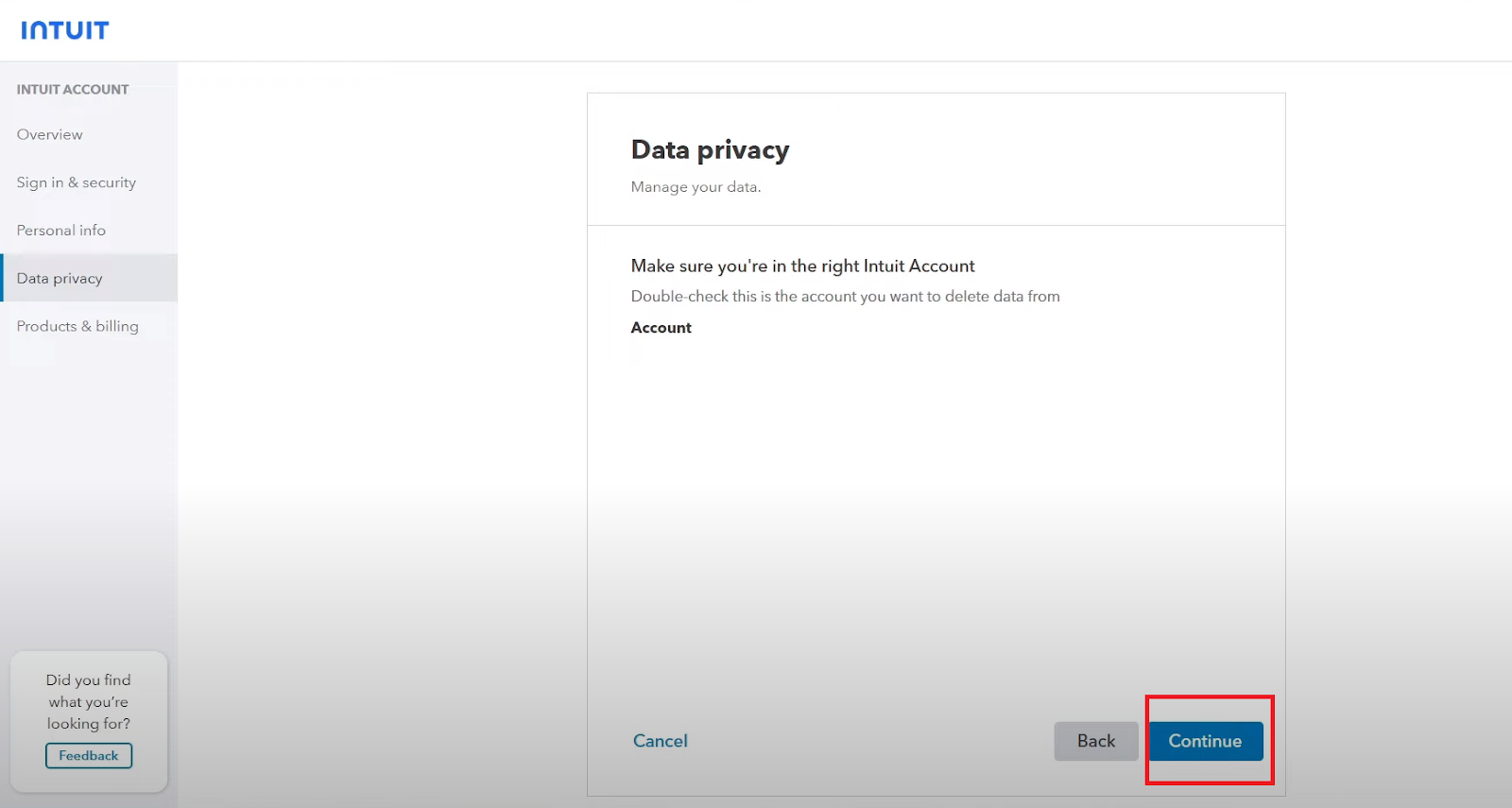Screen dimensions: 1512x808
Task: Open the Personal info page
Action: 60,231
